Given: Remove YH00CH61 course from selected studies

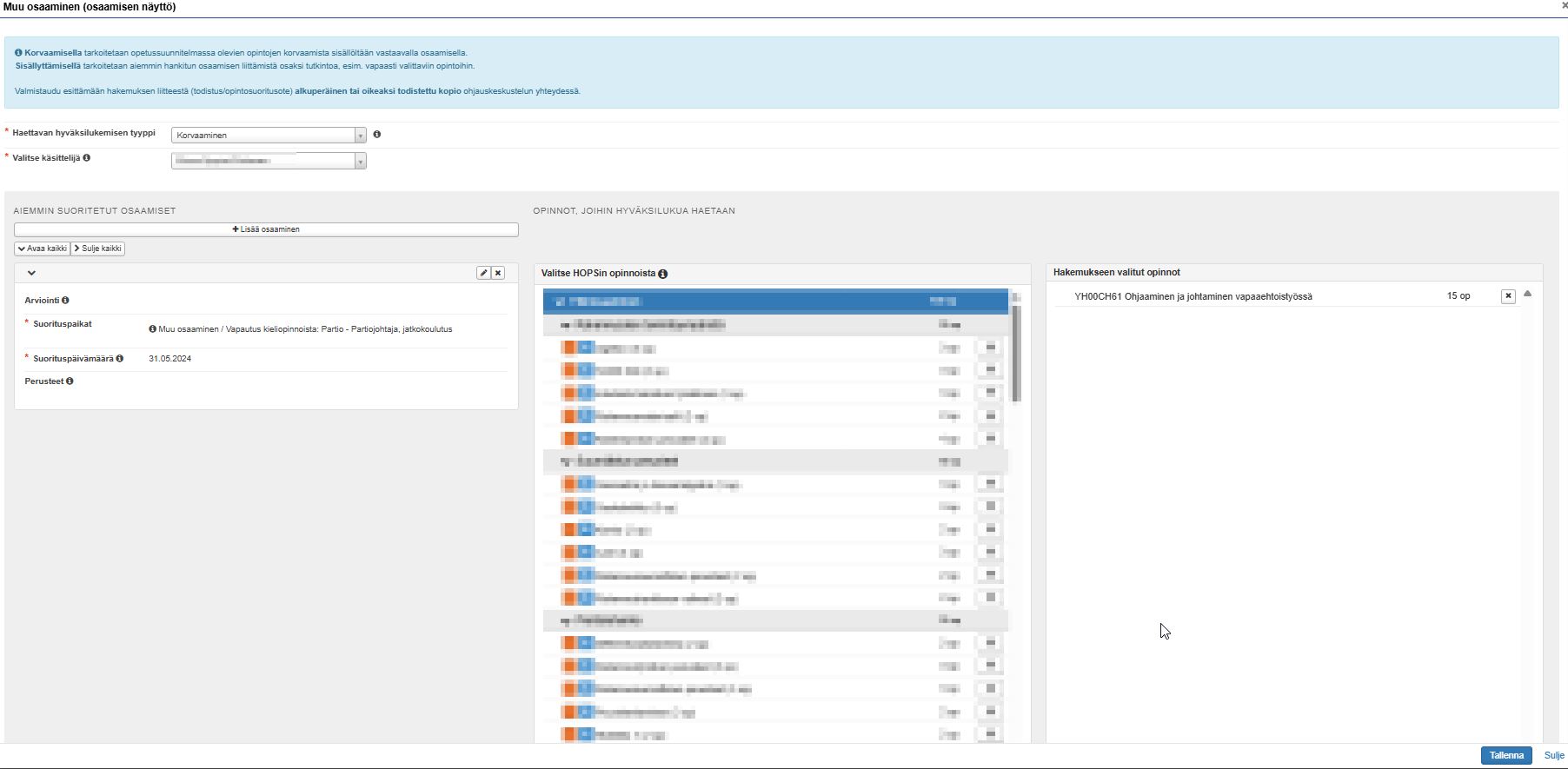Looking at the screenshot, I should click(x=1508, y=296).
